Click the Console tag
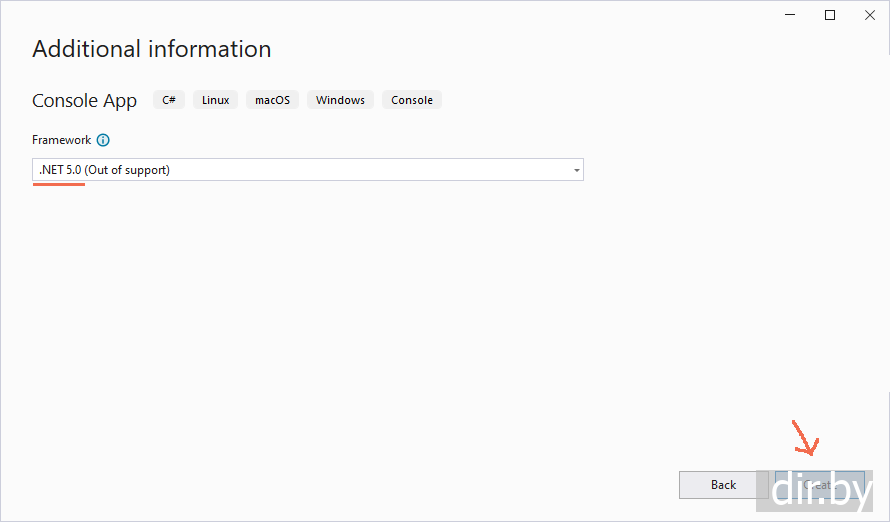 pyautogui.click(x=412, y=100)
